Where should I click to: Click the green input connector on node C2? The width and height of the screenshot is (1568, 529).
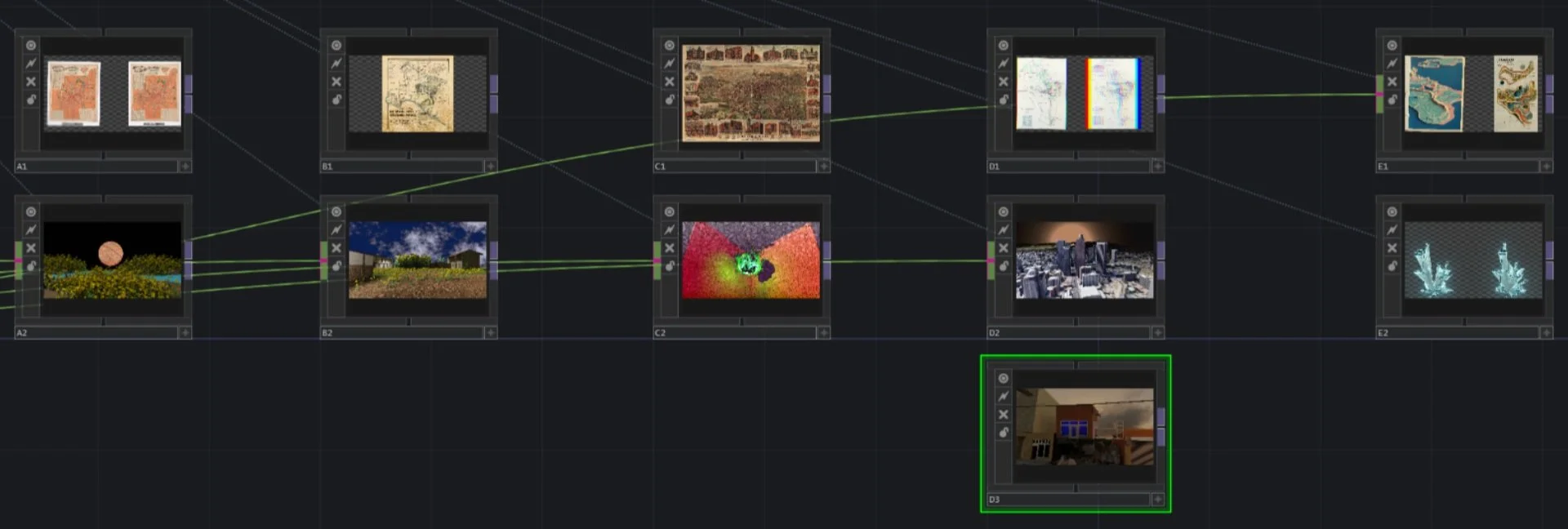click(x=657, y=260)
